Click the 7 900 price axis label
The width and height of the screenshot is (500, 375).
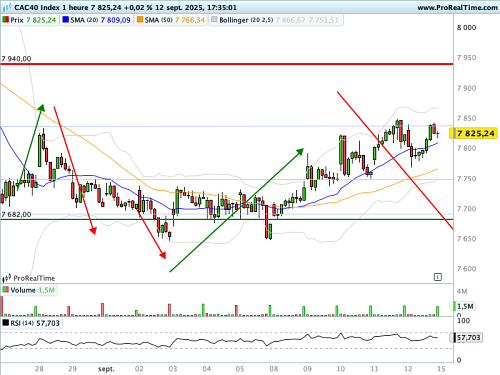click(466, 88)
